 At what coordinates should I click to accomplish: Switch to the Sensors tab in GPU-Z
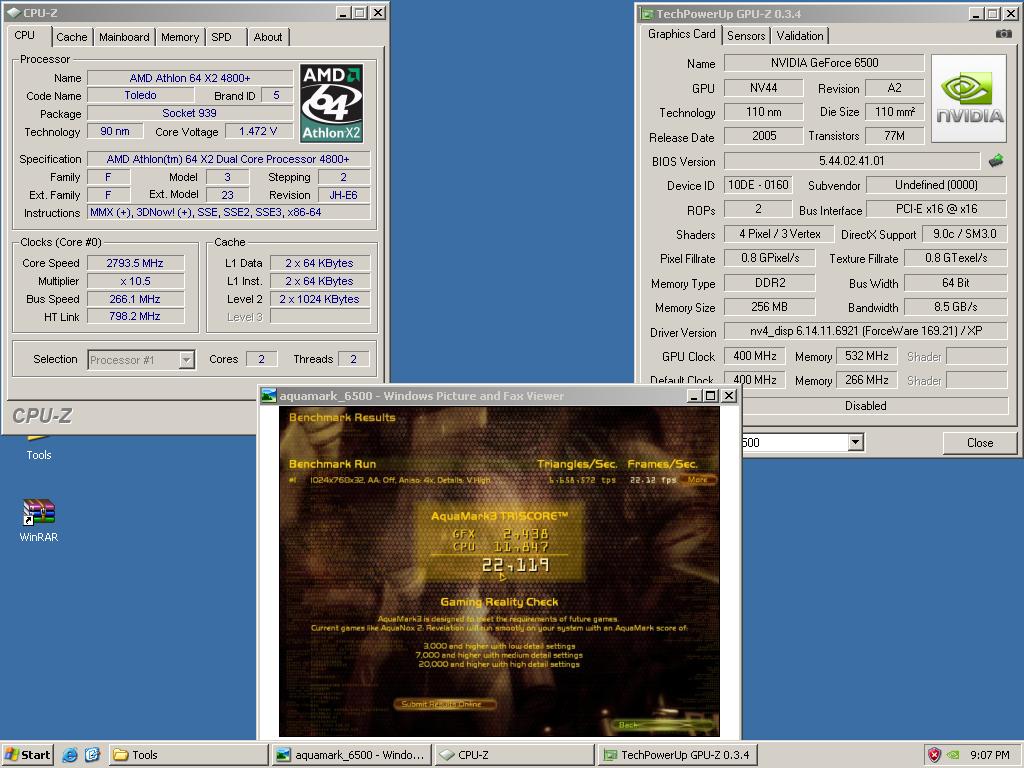pos(746,36)
